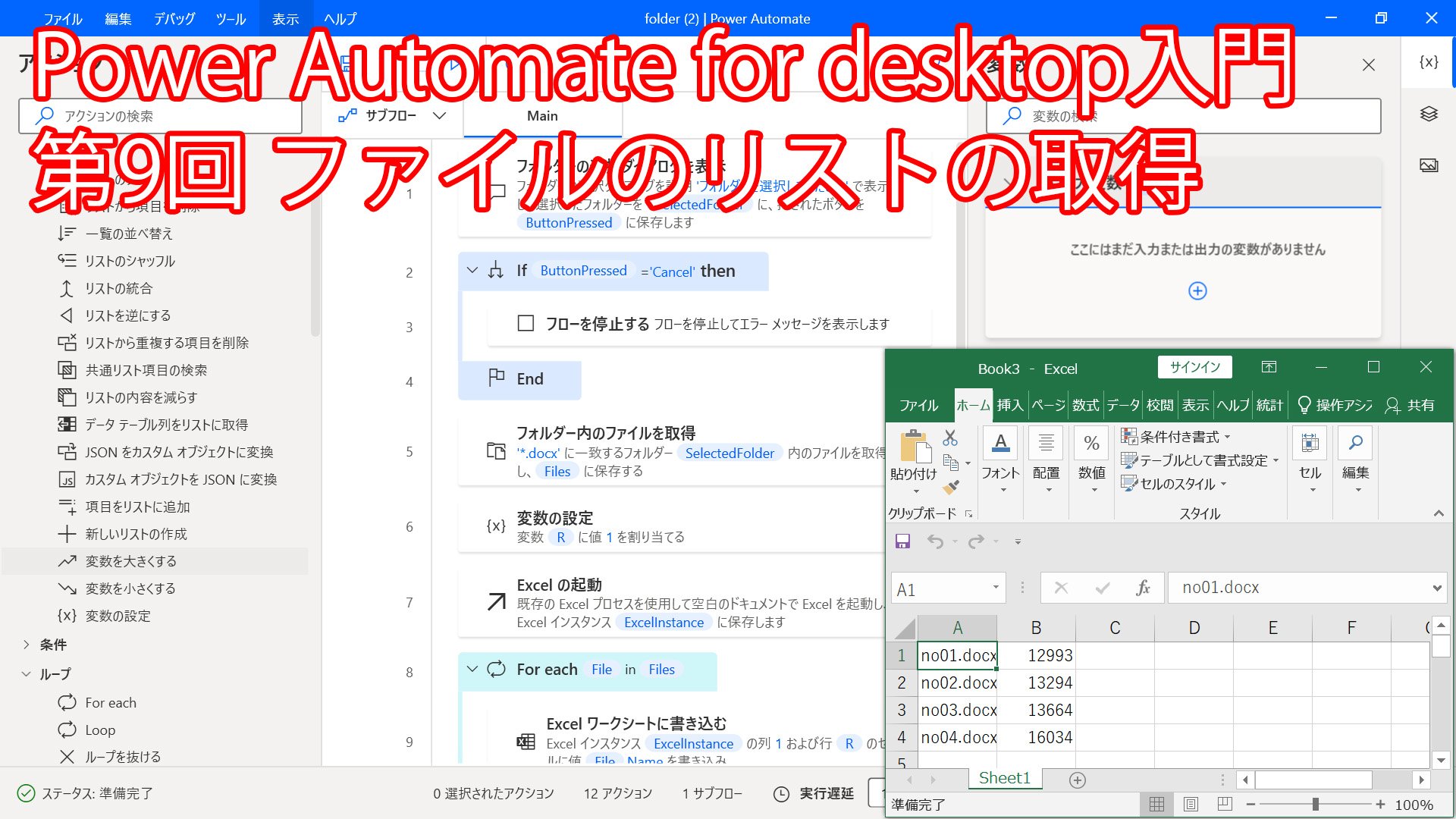Open Excel Formulas ribbon tab
Screen dimensions: 1456x819
pos(1085,406)
